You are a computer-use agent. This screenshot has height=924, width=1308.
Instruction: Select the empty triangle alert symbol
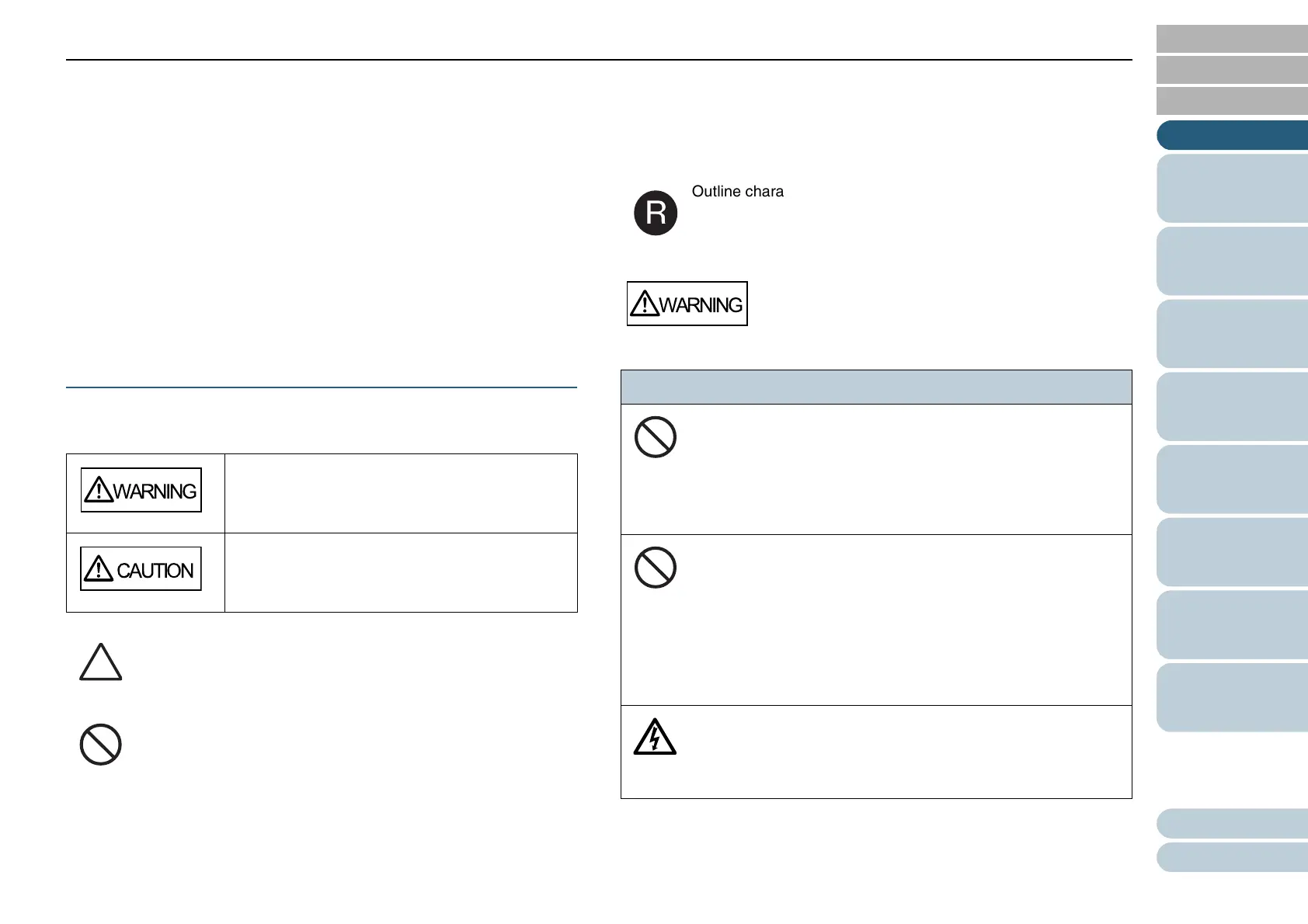point(101,662)
